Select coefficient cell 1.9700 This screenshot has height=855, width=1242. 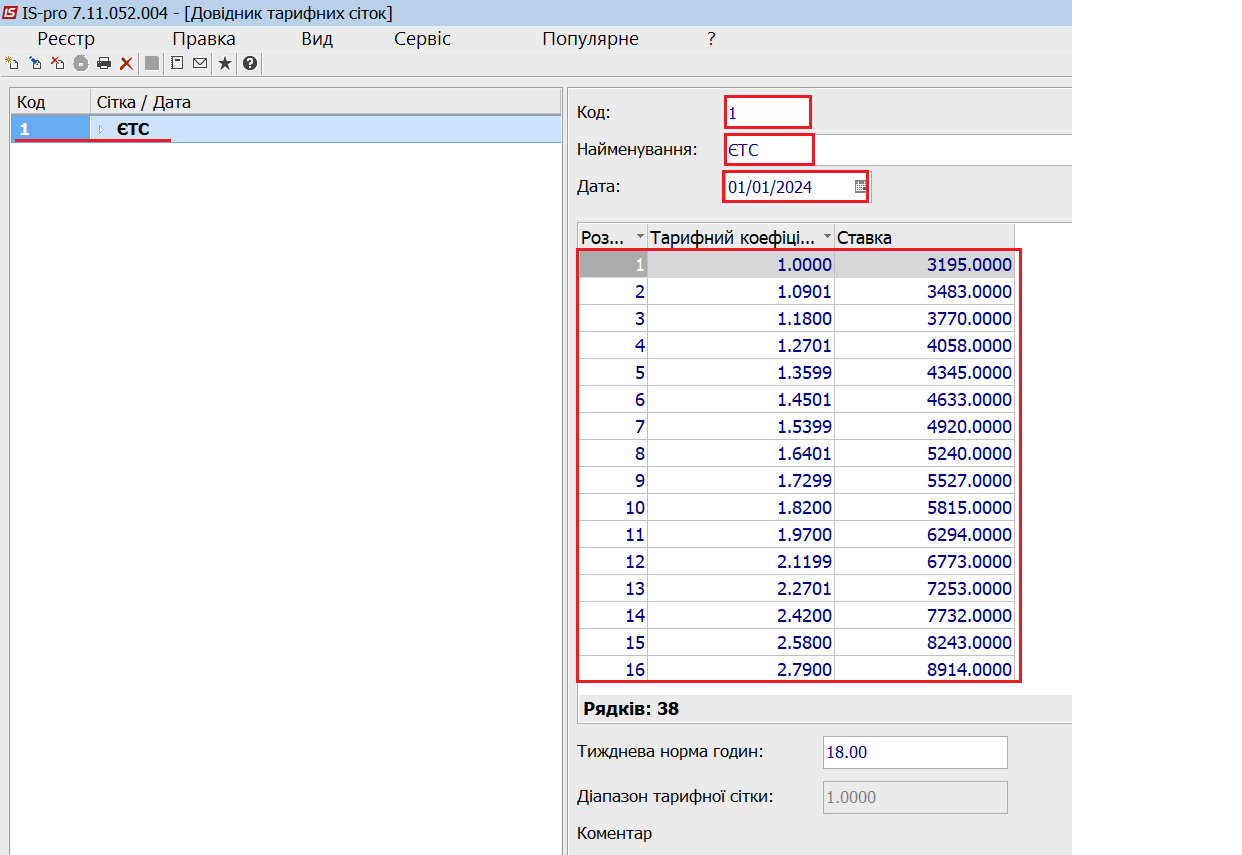(741, 535)
